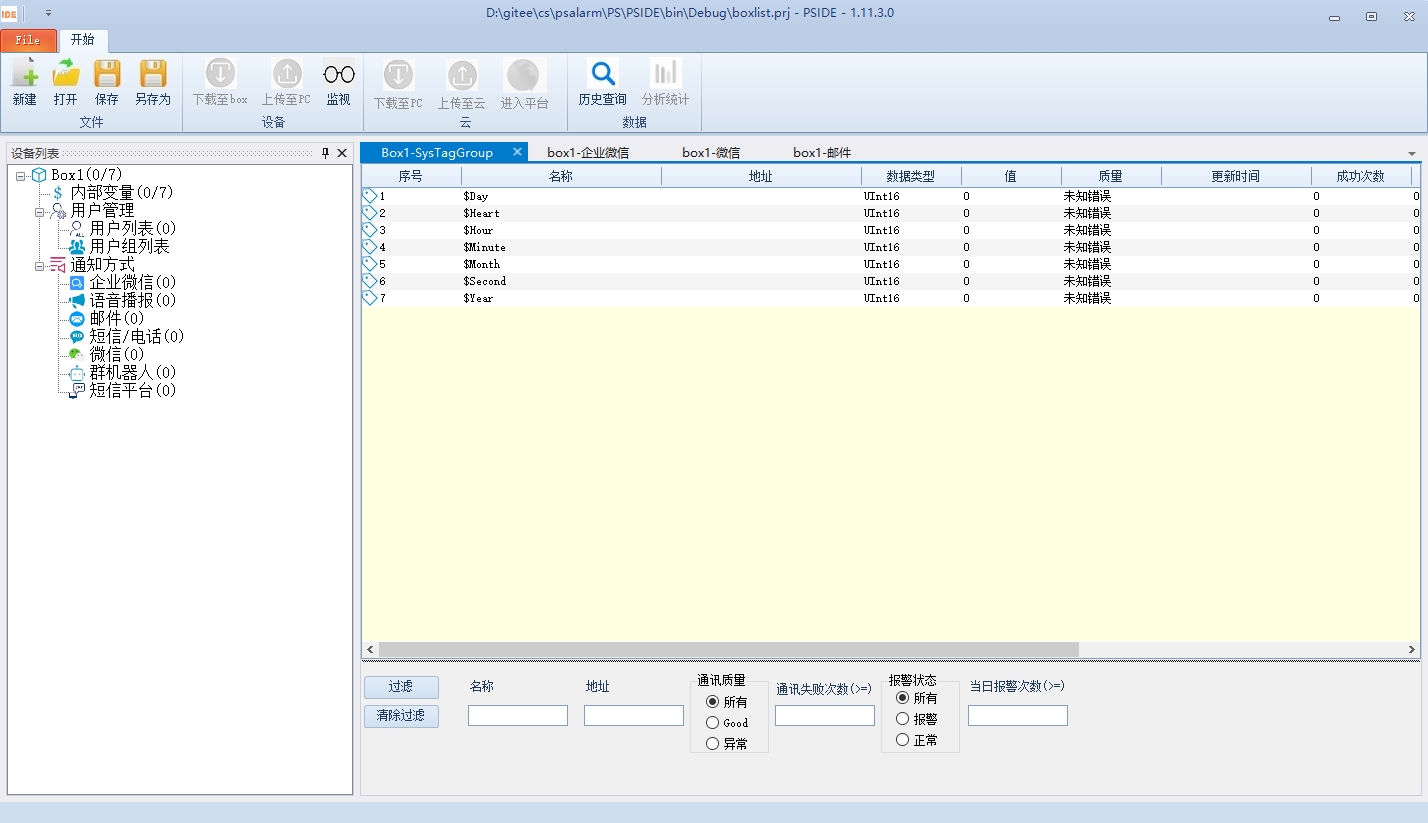Image resolution: width=1428 pixels, height=823 pixels.
Task: Open the tab list dropdown arrow
Action: click(1412, 154)
